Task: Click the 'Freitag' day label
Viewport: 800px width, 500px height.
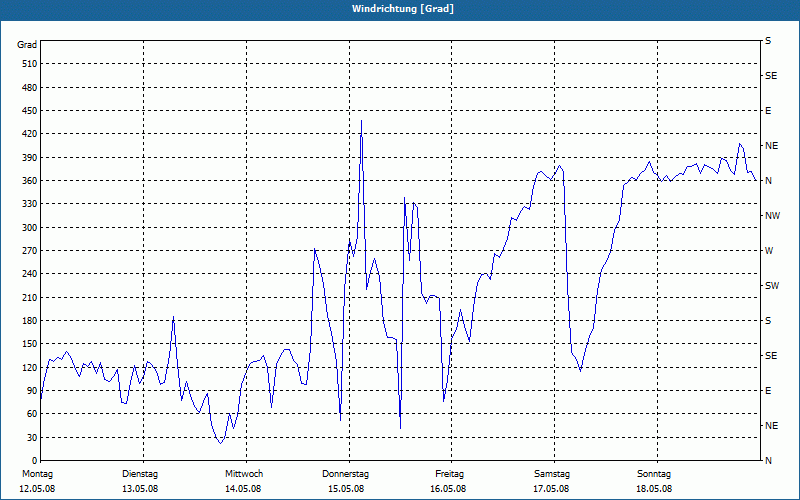Action: click(x=449, y=474)
